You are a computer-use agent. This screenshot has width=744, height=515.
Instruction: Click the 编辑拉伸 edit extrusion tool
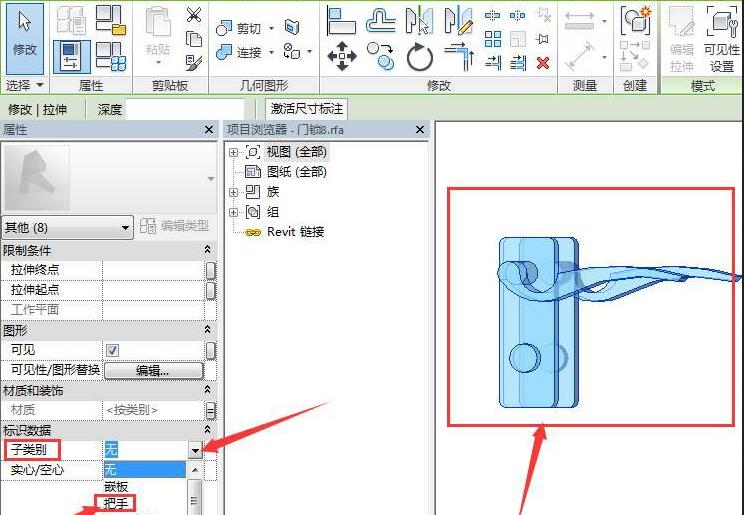click(x=682, y=39)
